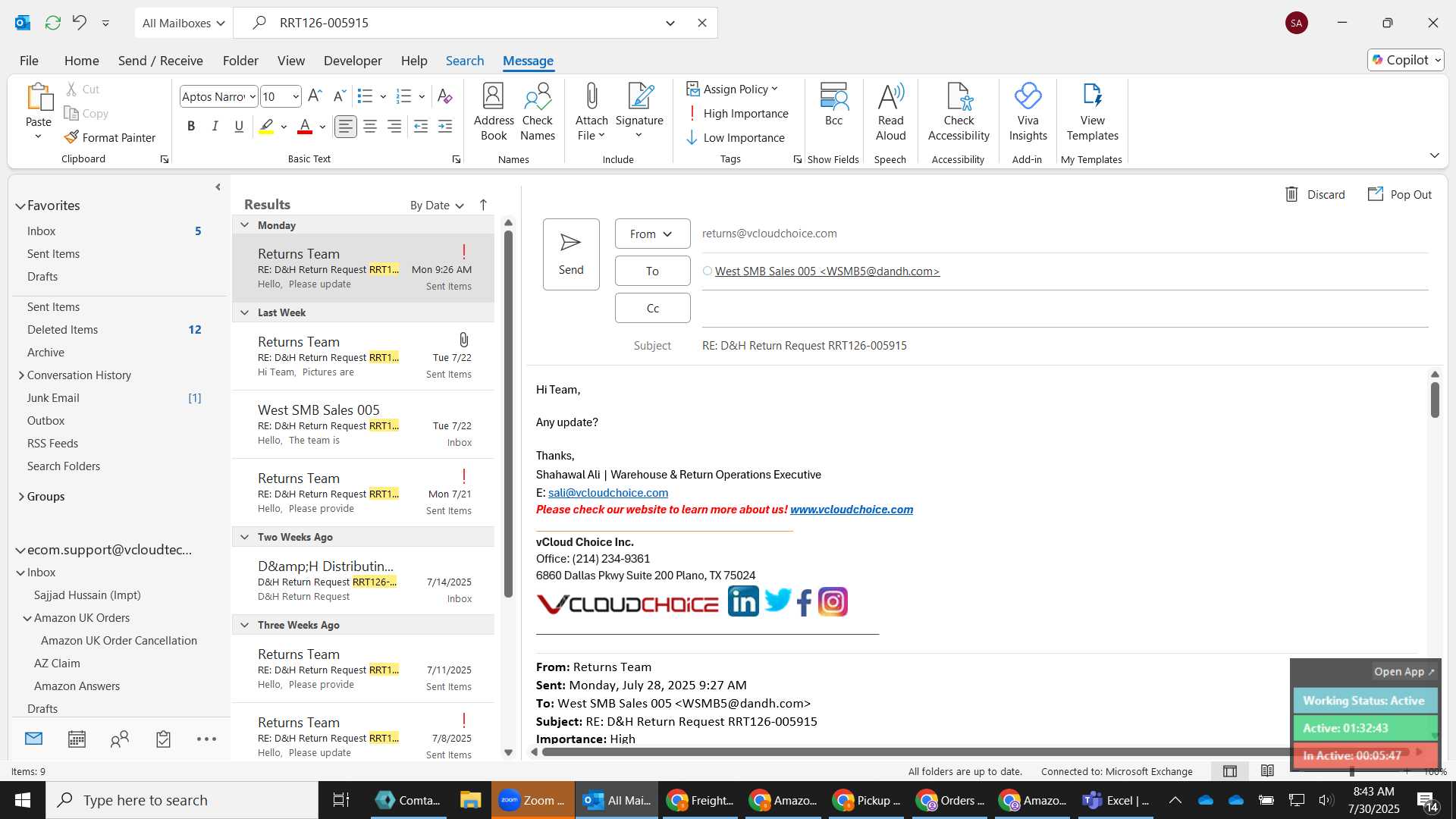Align text right
Screen dimensions: 1456x819
click(394, 127)
